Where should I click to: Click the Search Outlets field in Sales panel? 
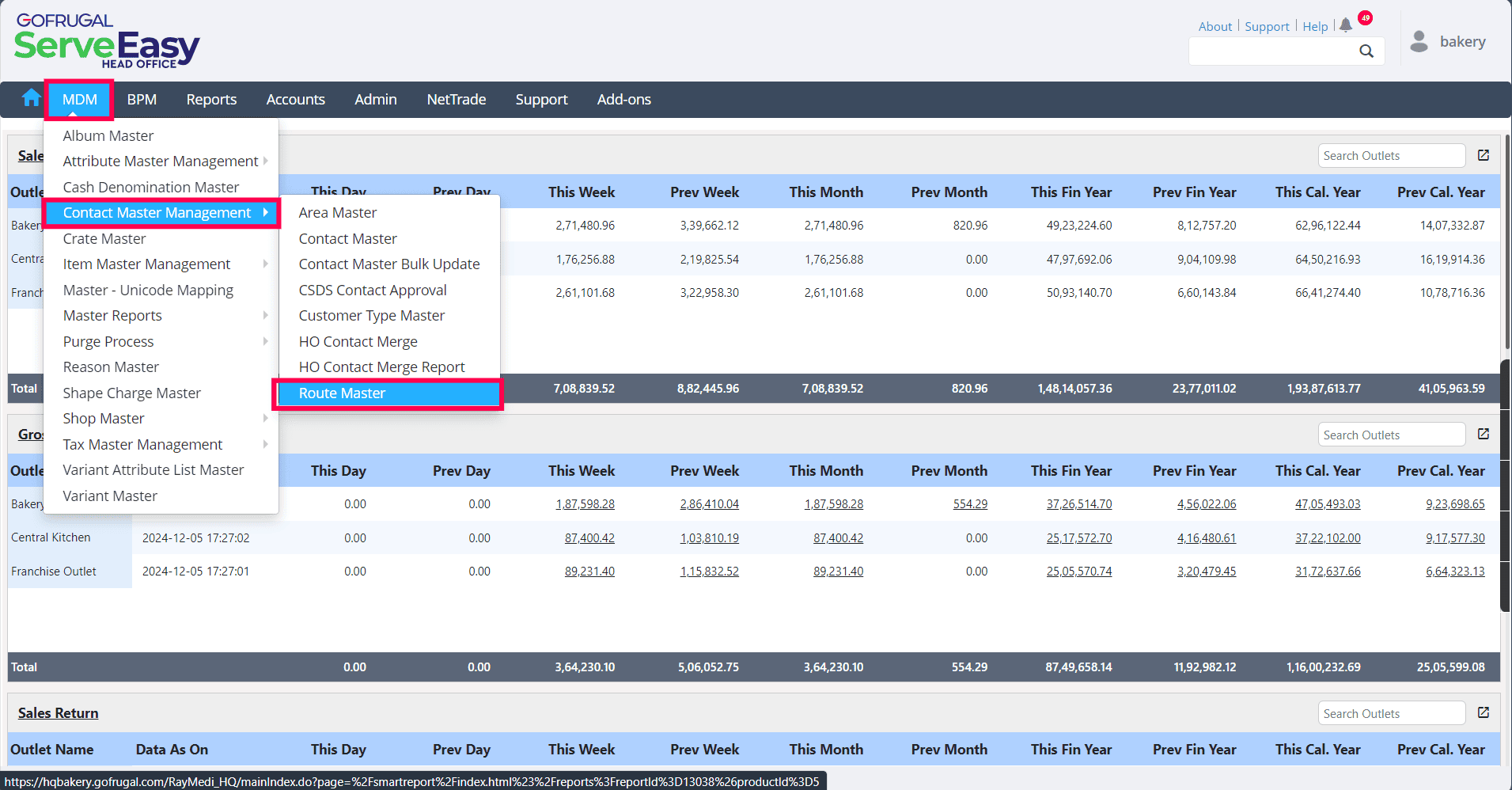[1390, 156]
